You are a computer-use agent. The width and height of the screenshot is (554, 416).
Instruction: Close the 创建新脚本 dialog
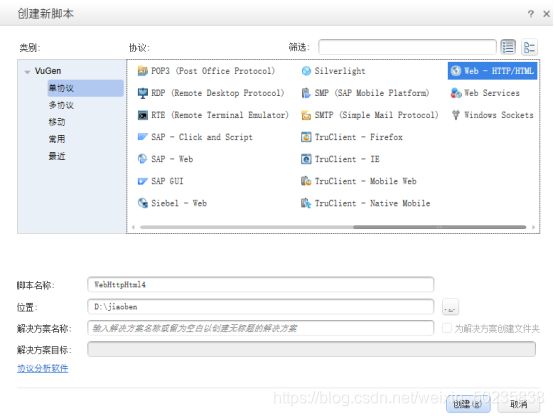[x=546, y=14]
